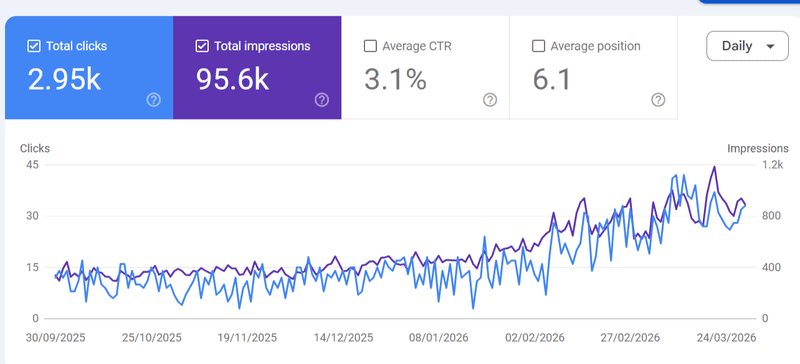Viewport: 800px width, 364px height.
Task: Click the Impressions axis label
Action: [758, 149]
